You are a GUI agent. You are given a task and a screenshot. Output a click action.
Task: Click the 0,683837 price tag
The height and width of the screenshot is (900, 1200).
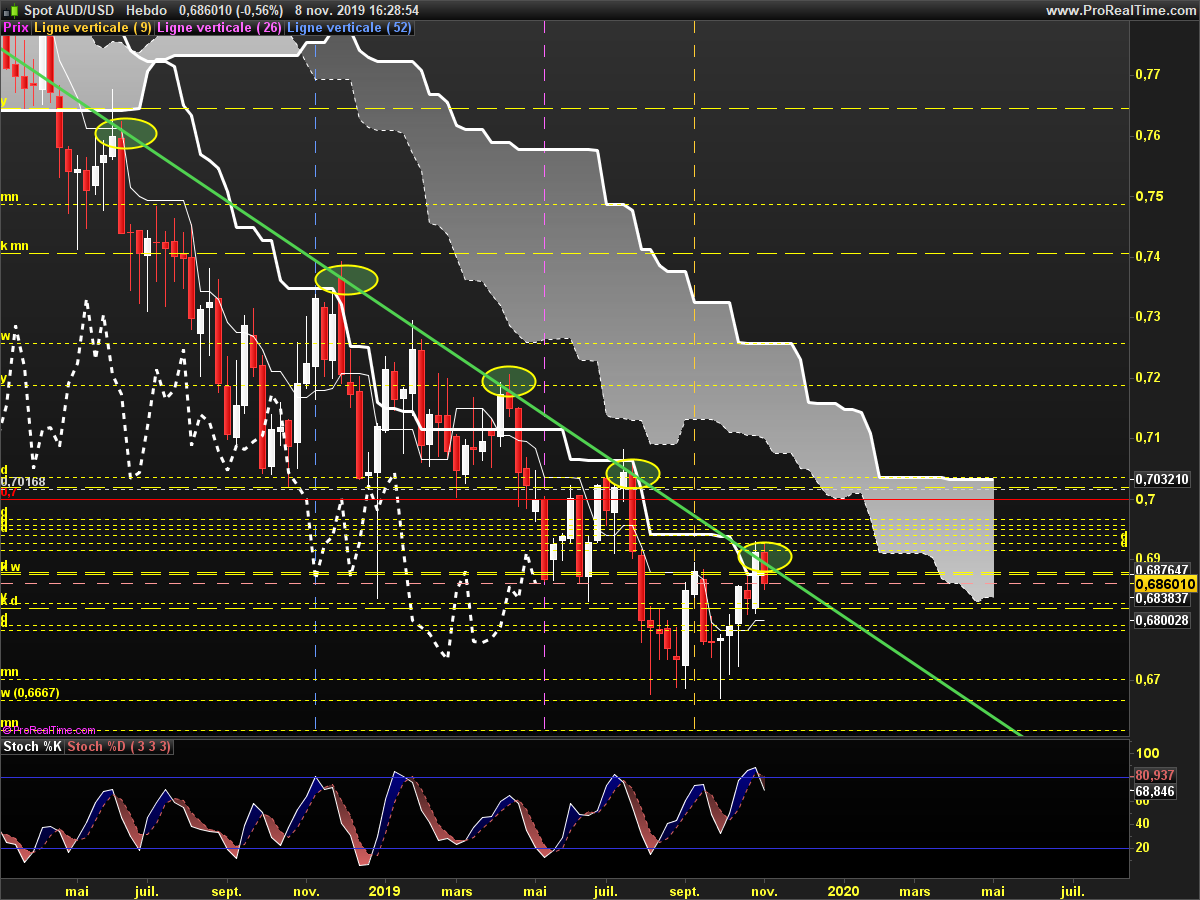tap(1163, 598)
